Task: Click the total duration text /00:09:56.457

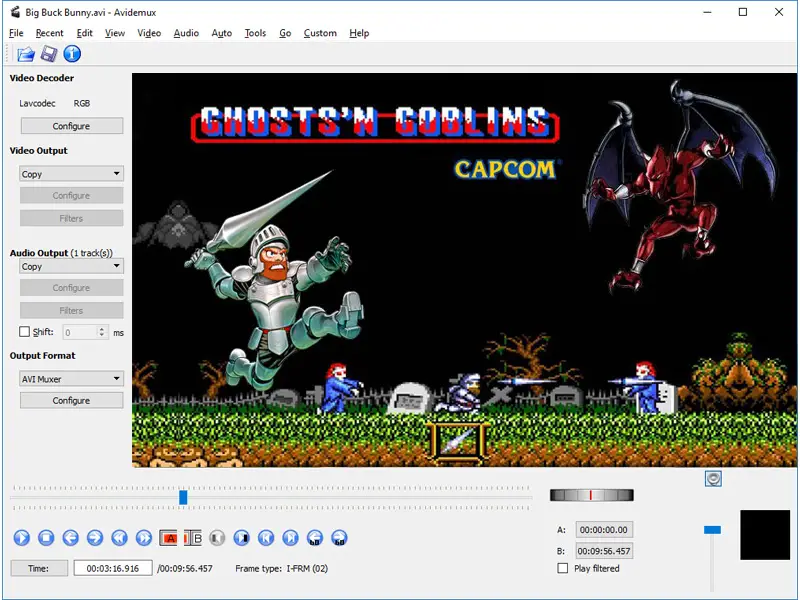Action: tap(185, 568)
